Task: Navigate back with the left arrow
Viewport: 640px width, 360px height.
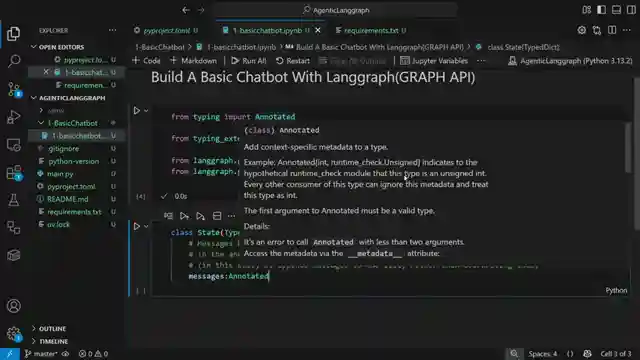Action: point(186,10)
